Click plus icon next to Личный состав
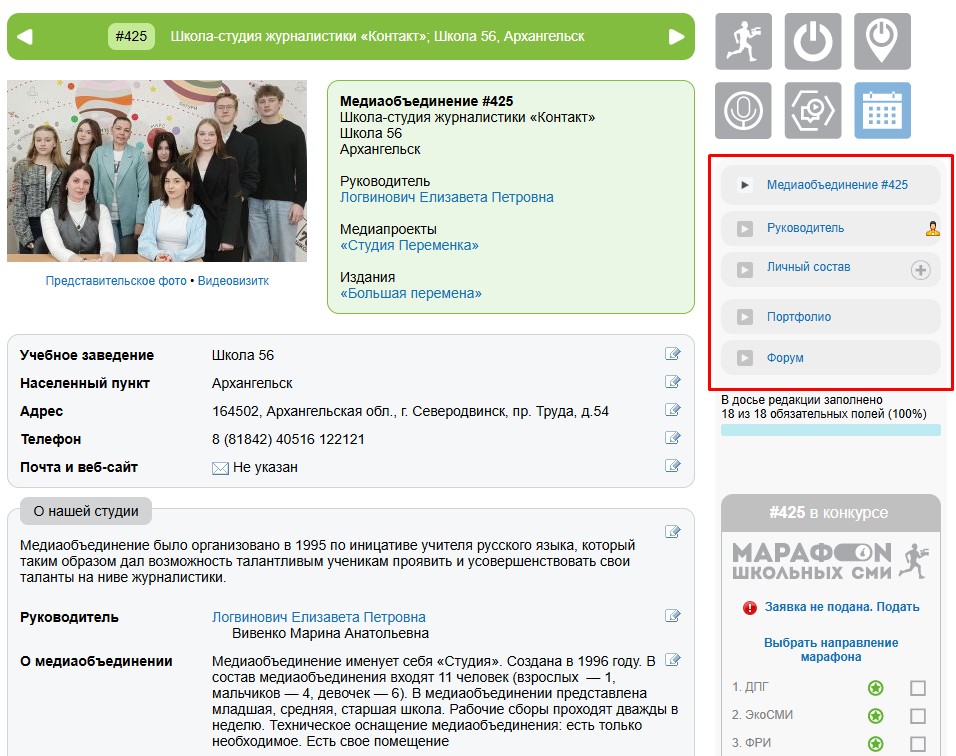The width and height of the screenshot is (956, 756). pos(920,270)
